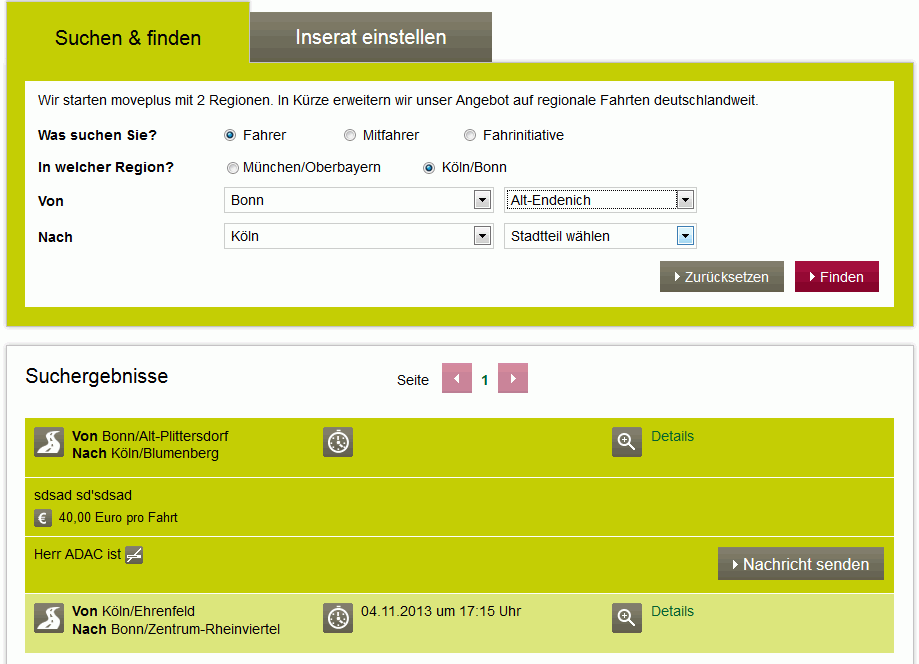Click the road icon for Köln/Ehrenfeld ride
919x664 pixels.
(49, 618)
